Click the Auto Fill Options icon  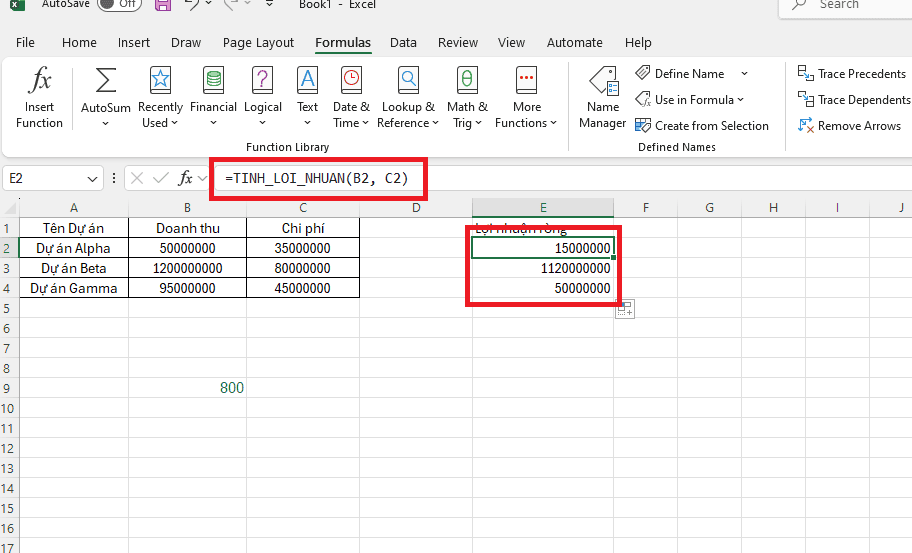625,309
